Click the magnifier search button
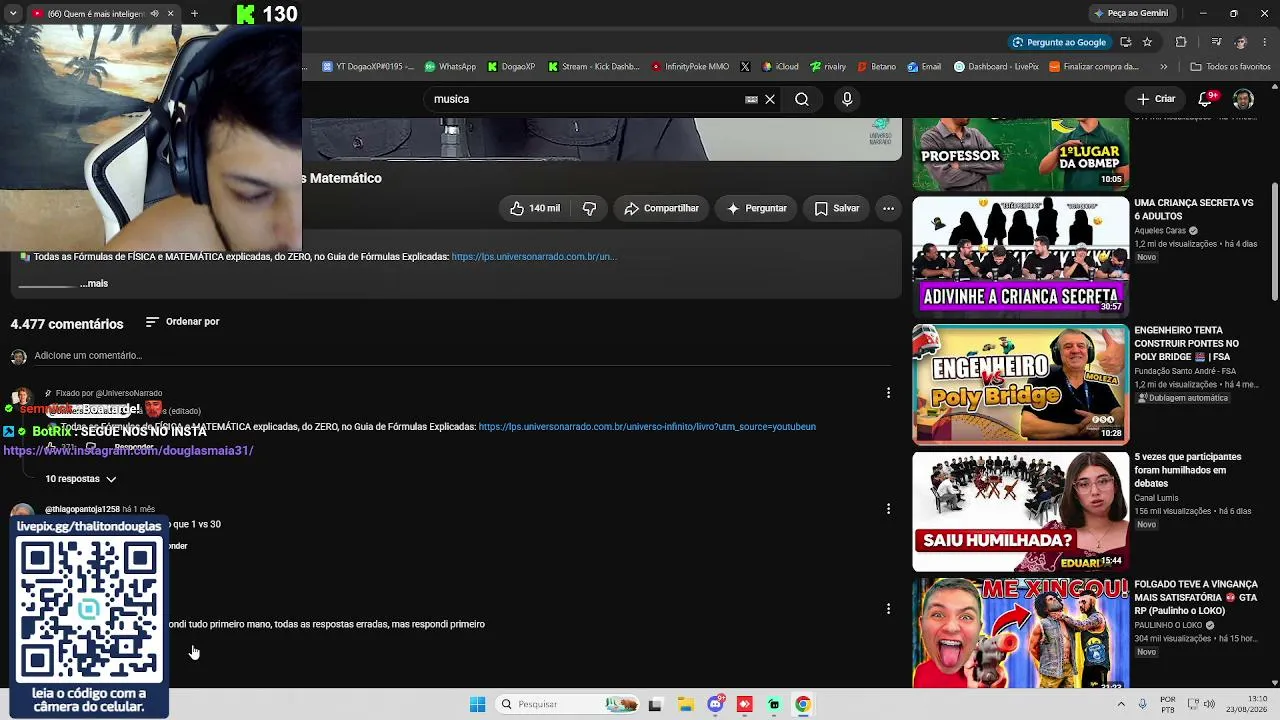The width and height of the screenshot is (1280, 720). click(x=802, y=99)
